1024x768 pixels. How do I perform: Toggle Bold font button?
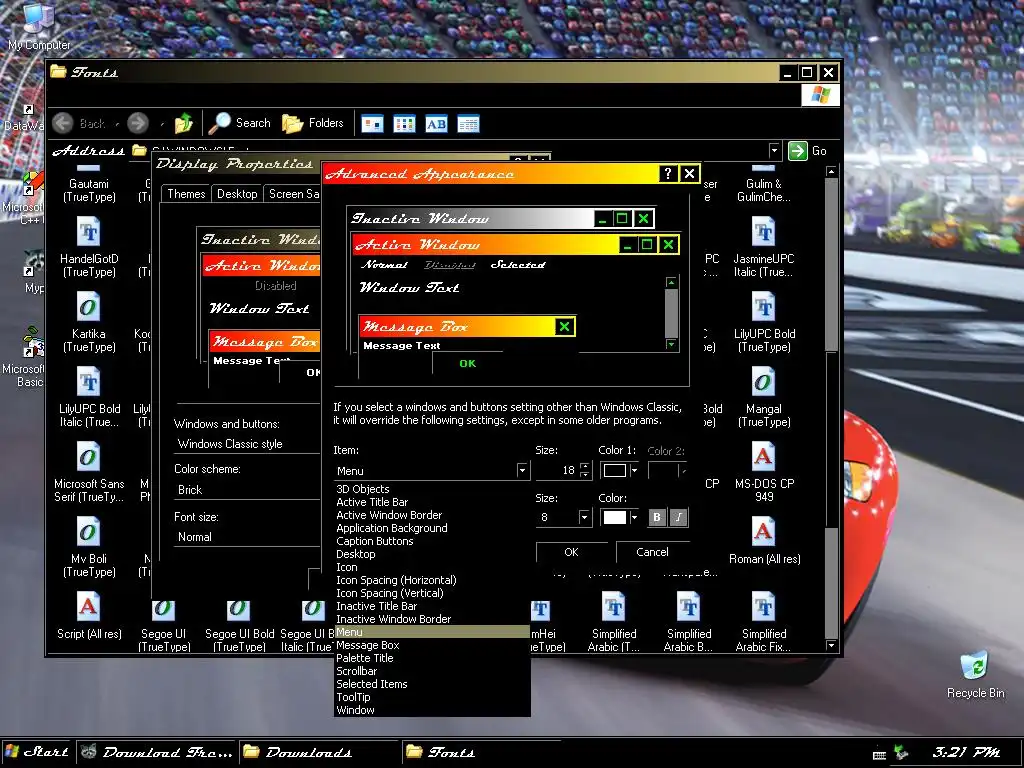(656, 517)
